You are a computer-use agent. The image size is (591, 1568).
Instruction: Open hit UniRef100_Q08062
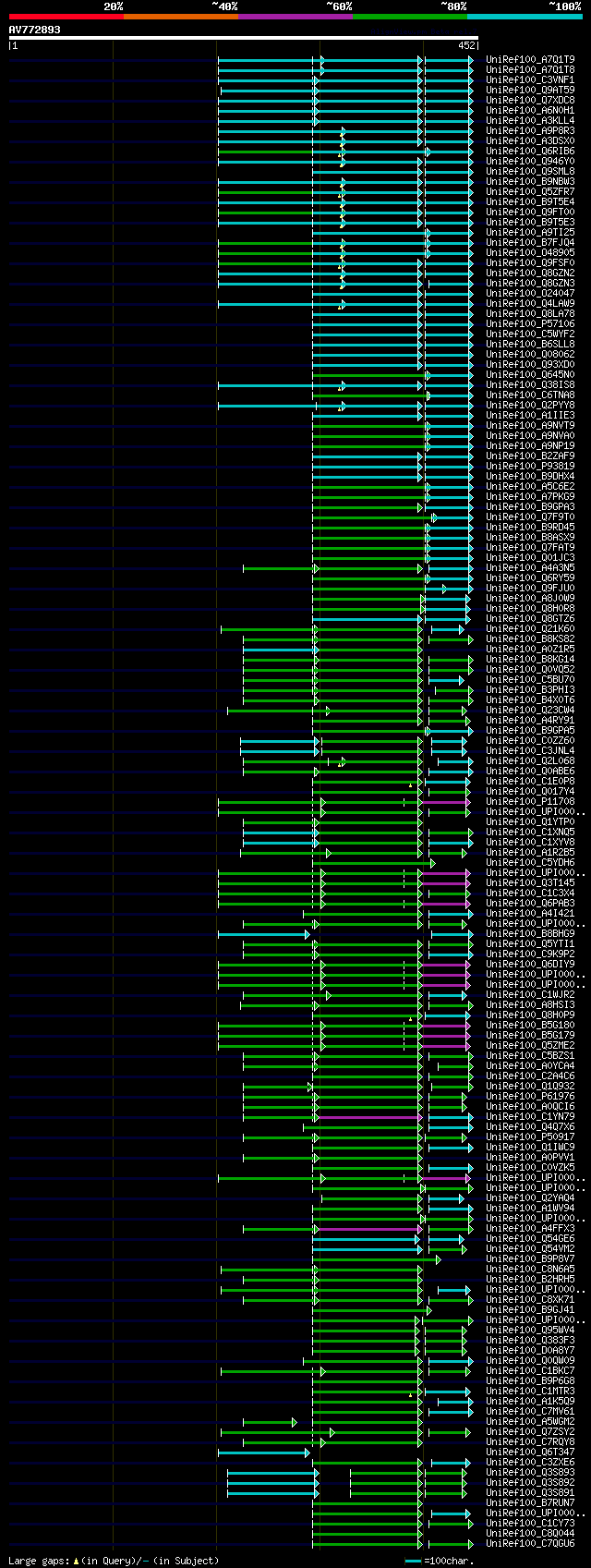tap(530, 354)
